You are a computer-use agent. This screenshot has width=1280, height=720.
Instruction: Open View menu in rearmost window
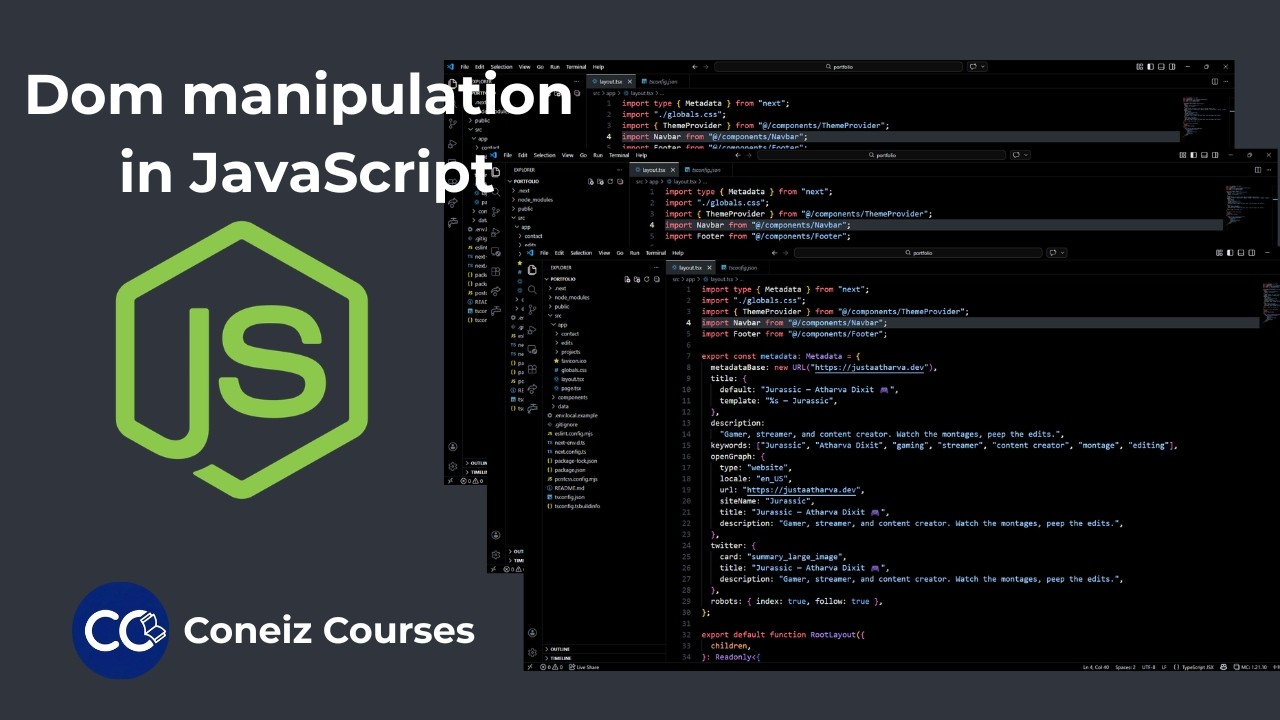(524, 67)
